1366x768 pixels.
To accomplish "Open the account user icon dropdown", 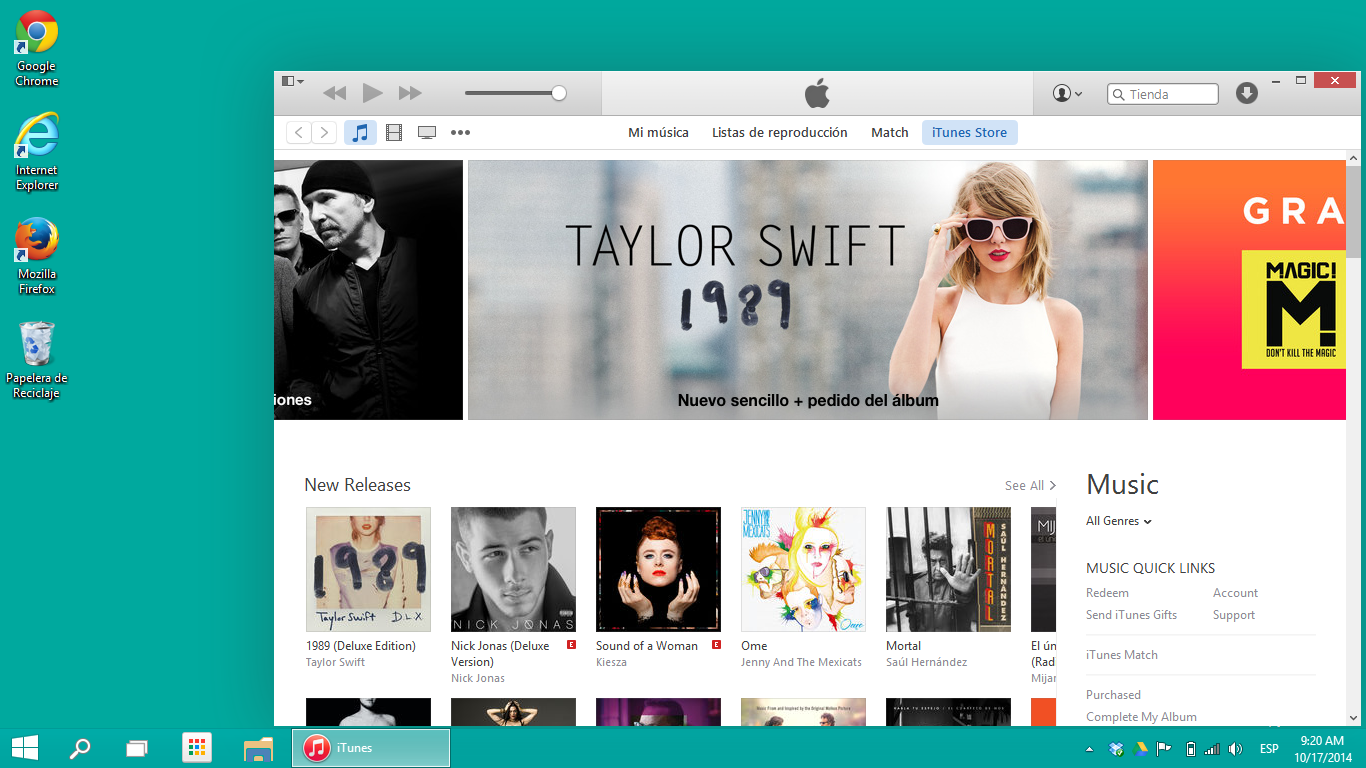I will click(x=1067, y=93).
